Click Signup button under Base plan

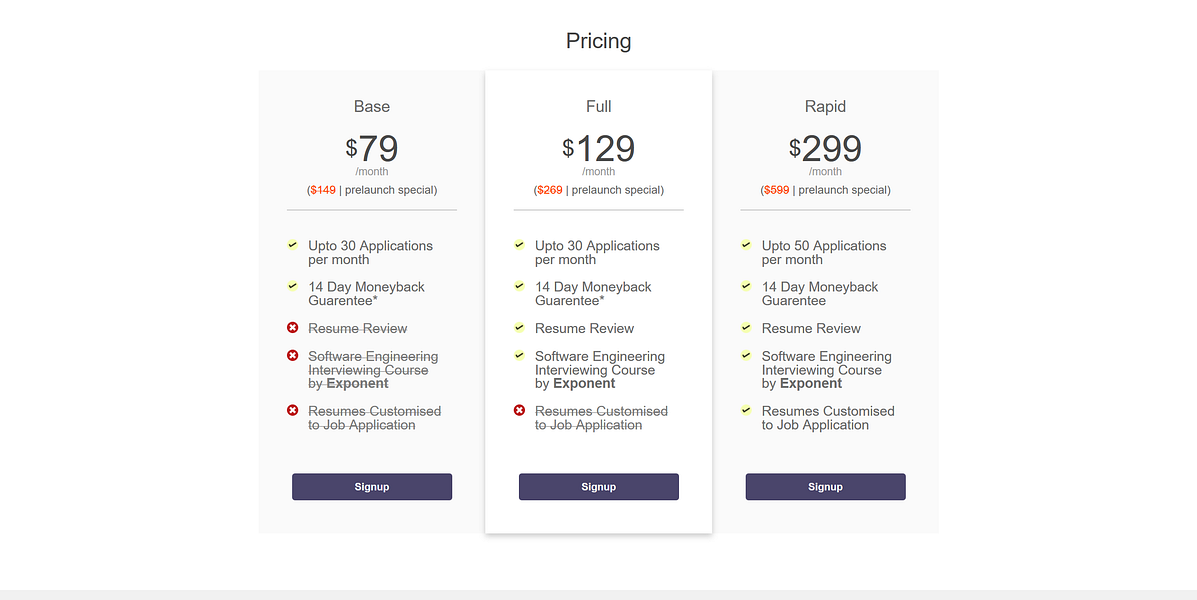click(372, 487)
